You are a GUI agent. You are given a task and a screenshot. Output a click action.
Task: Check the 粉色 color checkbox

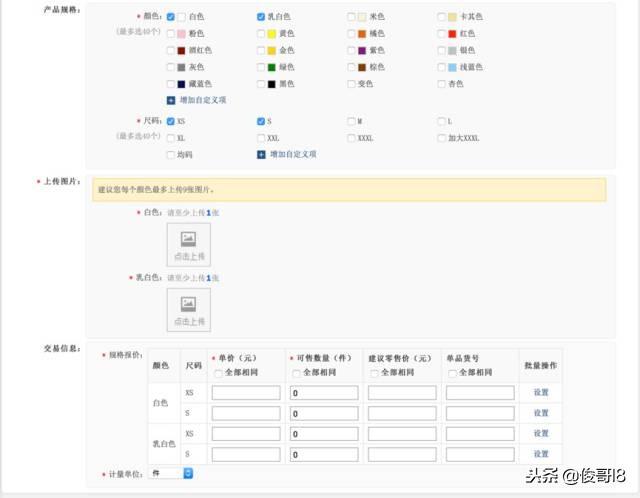pos(171,33)
